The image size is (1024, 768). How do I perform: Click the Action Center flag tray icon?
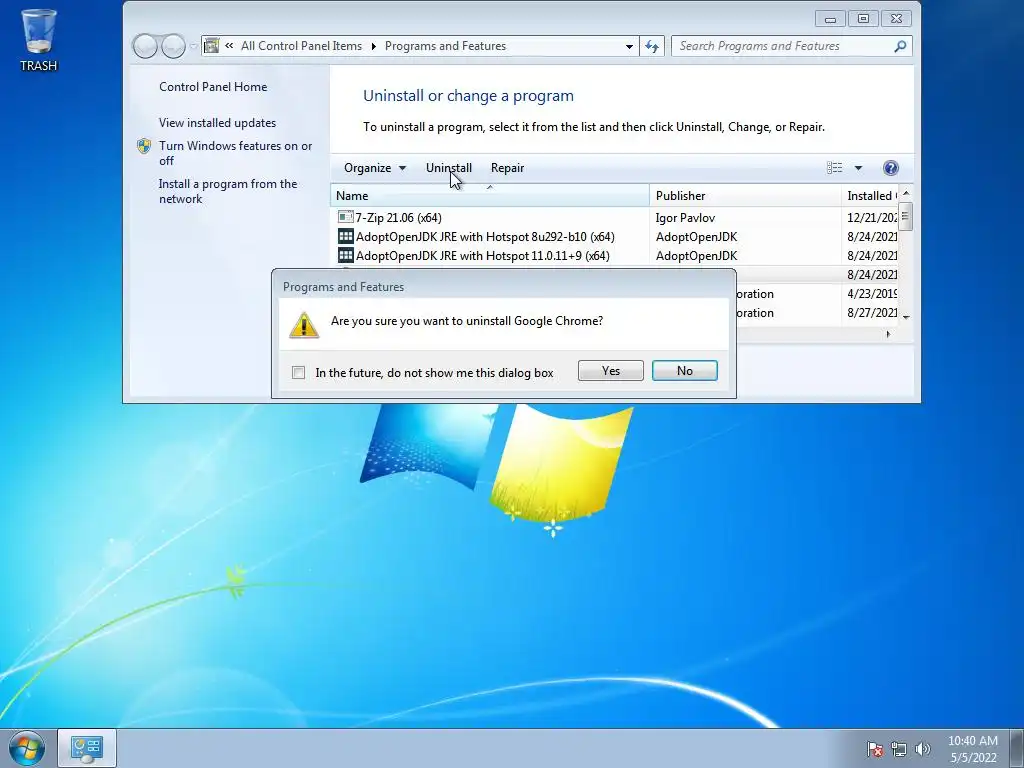pyautogui.click(x=874, y=749)
